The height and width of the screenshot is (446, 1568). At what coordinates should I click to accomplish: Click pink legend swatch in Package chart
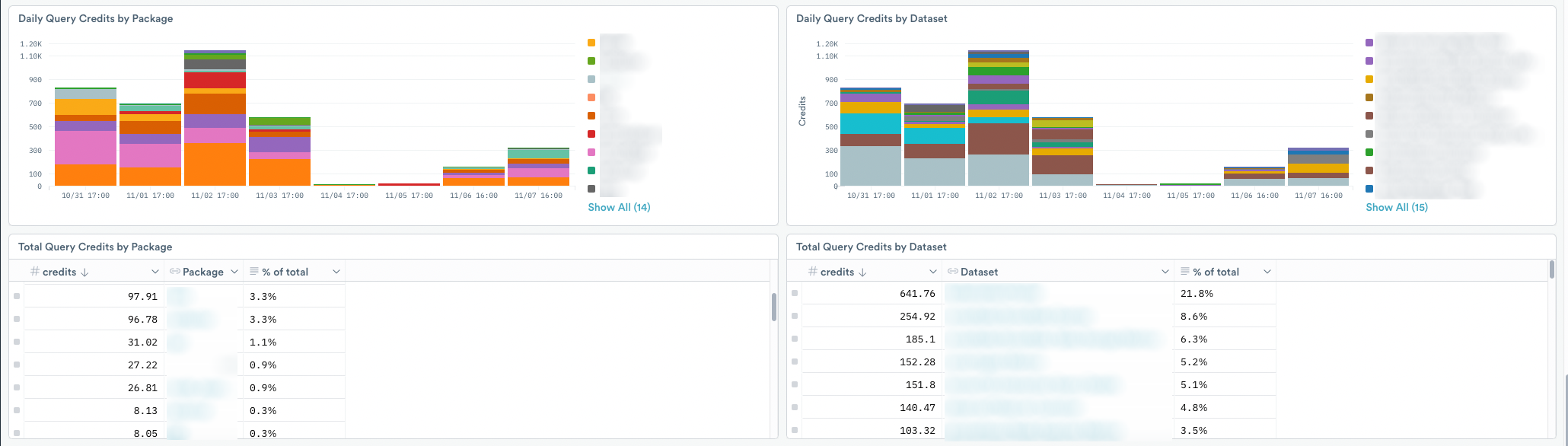(x=591, y=152)
